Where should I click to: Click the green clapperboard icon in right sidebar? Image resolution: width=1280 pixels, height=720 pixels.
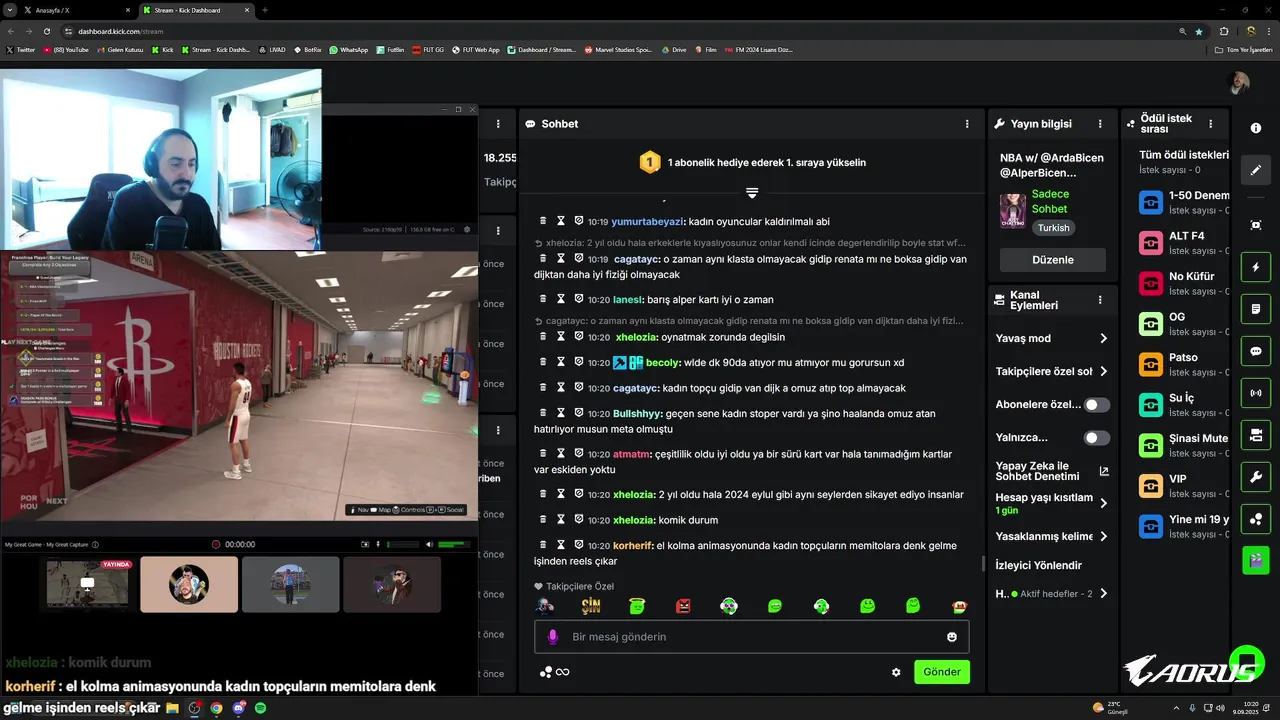1256,559
